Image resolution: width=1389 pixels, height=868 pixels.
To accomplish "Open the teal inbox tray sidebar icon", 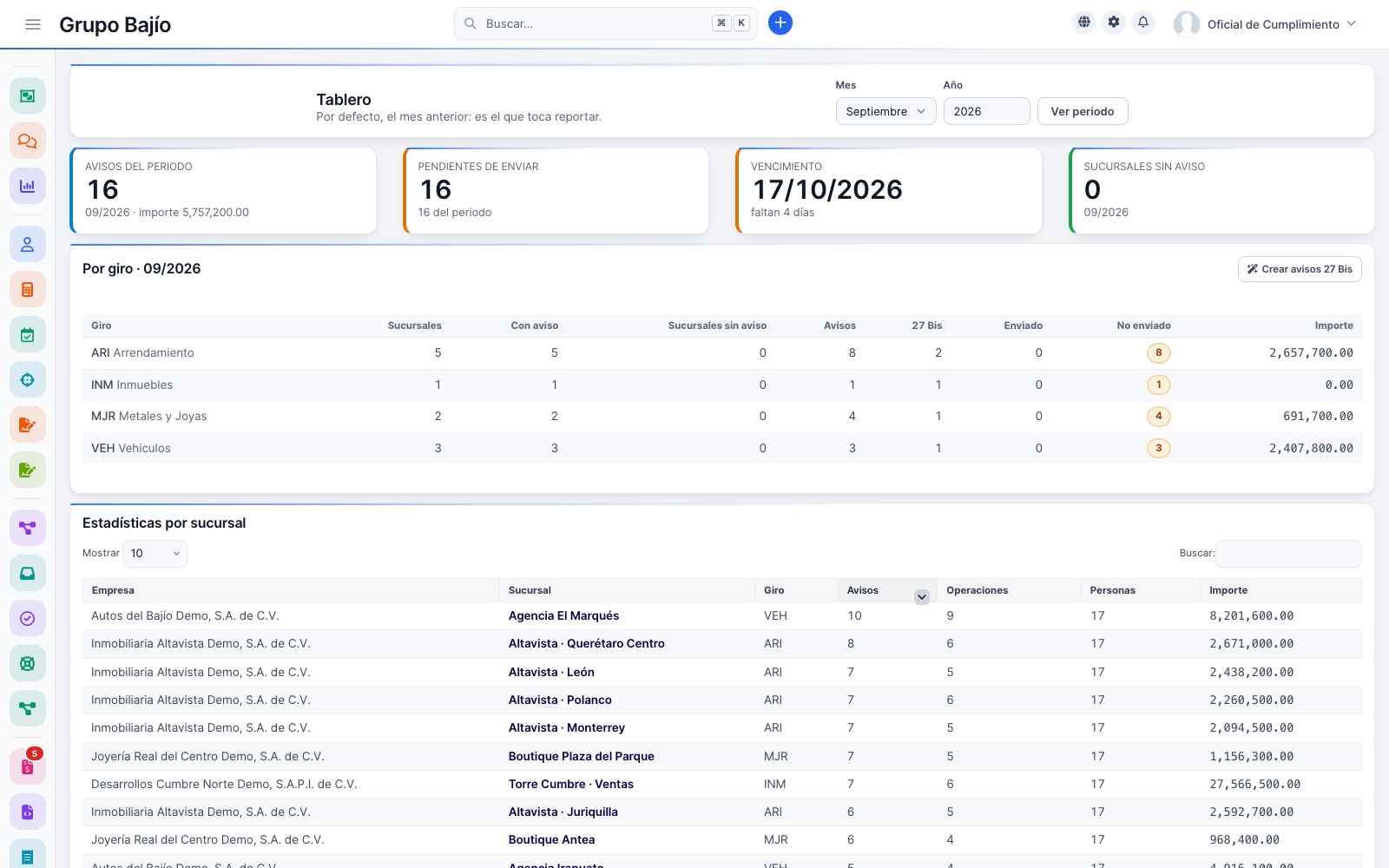I will coord(28,573).
